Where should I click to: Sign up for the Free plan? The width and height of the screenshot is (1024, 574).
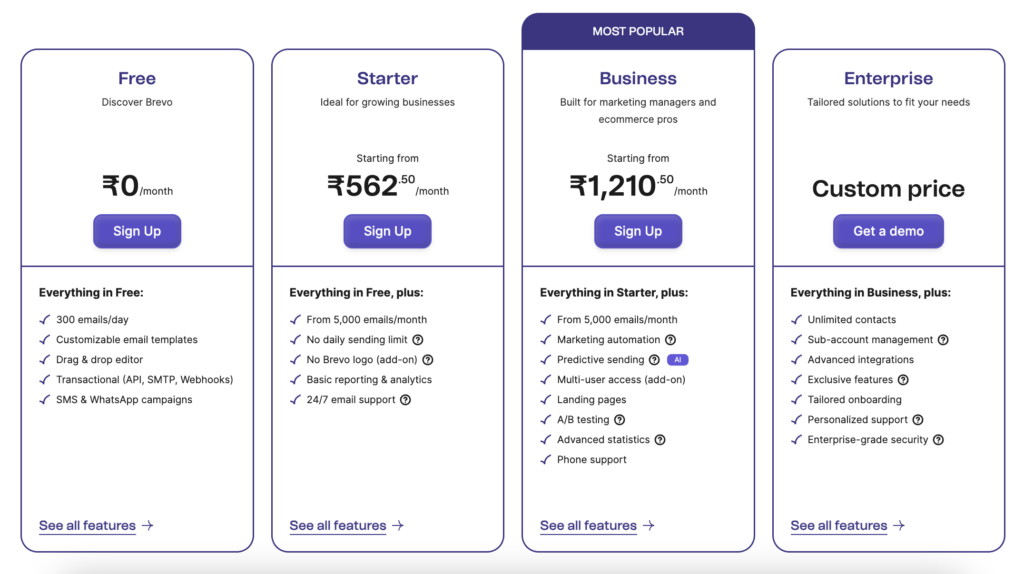pos(137,231)
